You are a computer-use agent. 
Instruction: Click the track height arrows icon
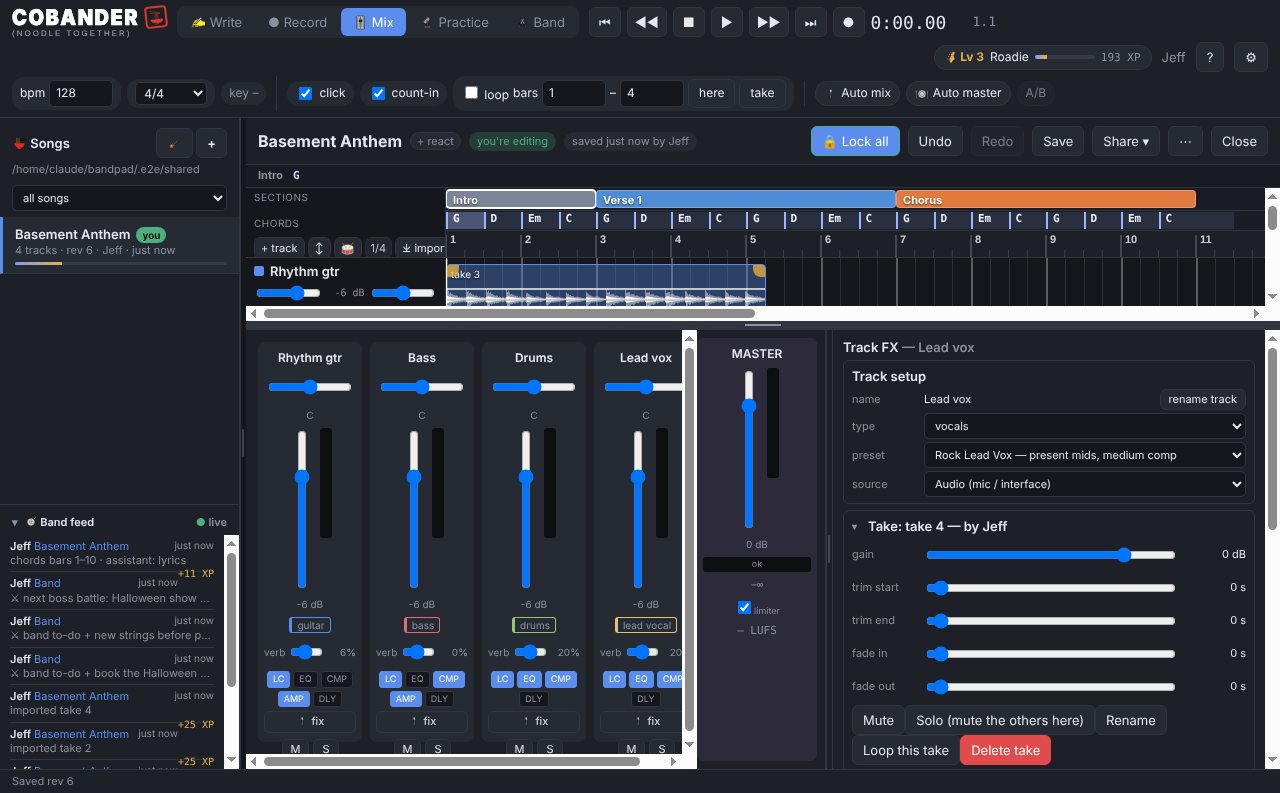point(319,248)
